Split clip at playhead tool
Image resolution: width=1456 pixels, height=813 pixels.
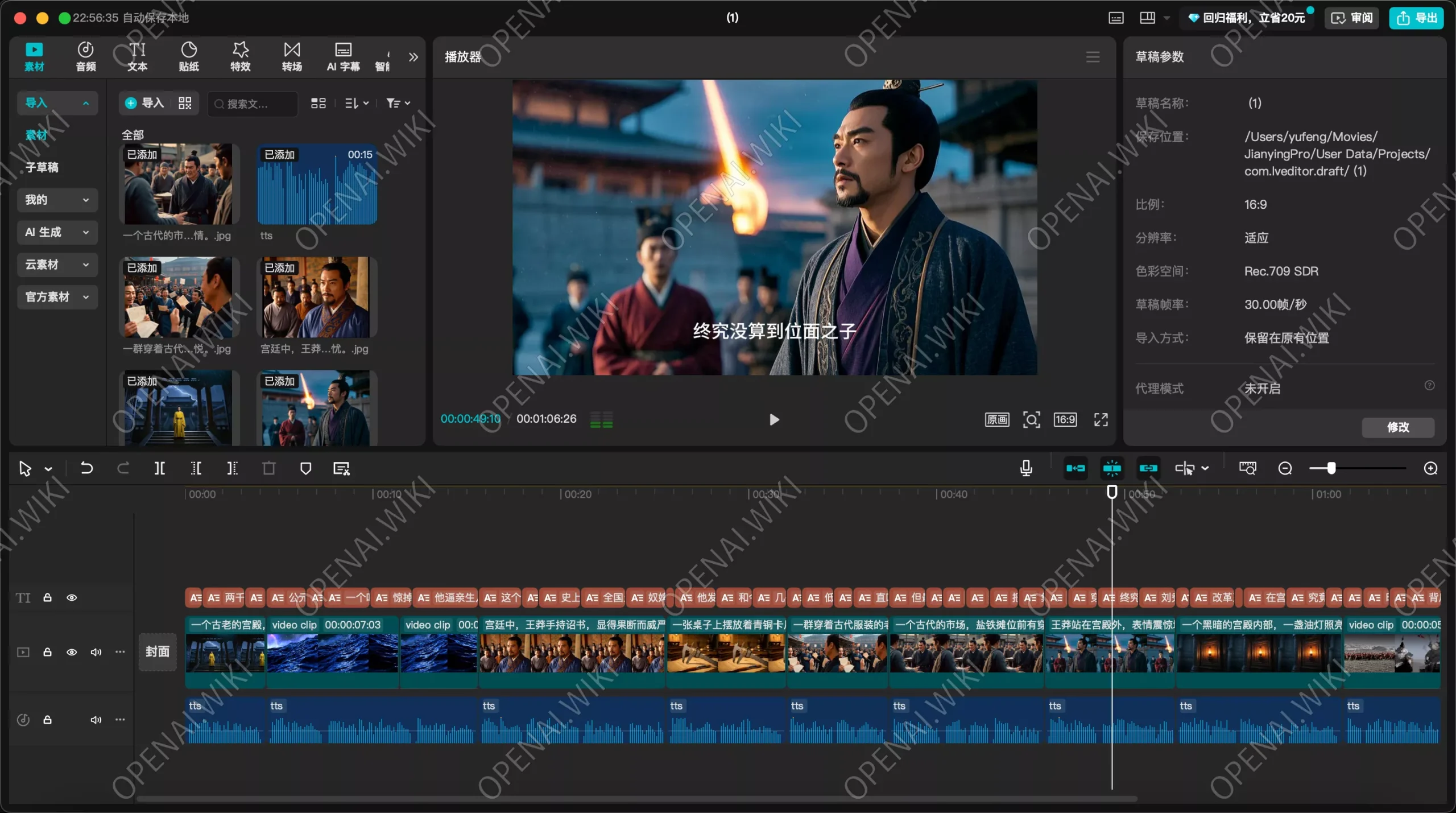[x=160, y=468]
